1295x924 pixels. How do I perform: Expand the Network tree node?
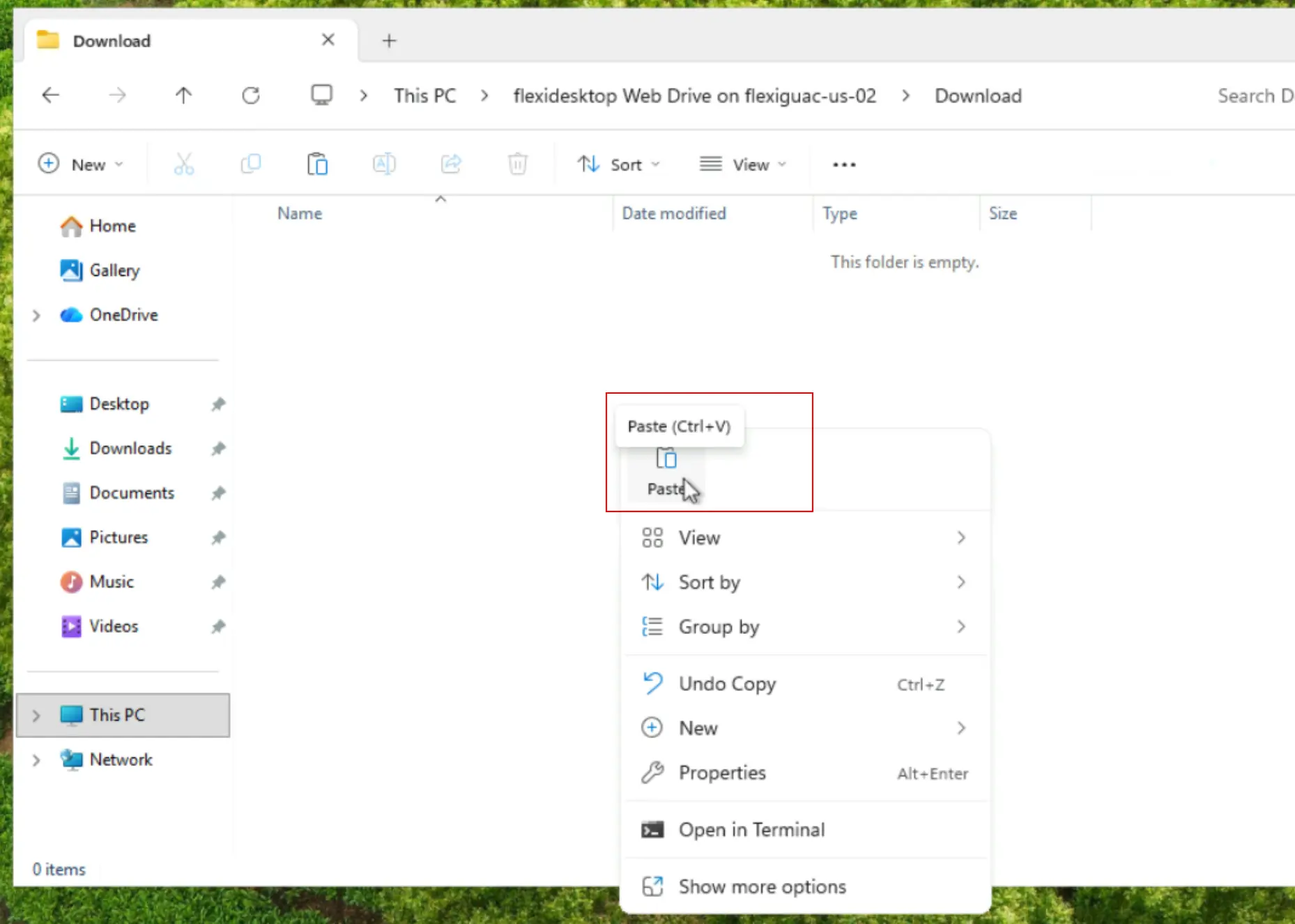pos(36,760)
